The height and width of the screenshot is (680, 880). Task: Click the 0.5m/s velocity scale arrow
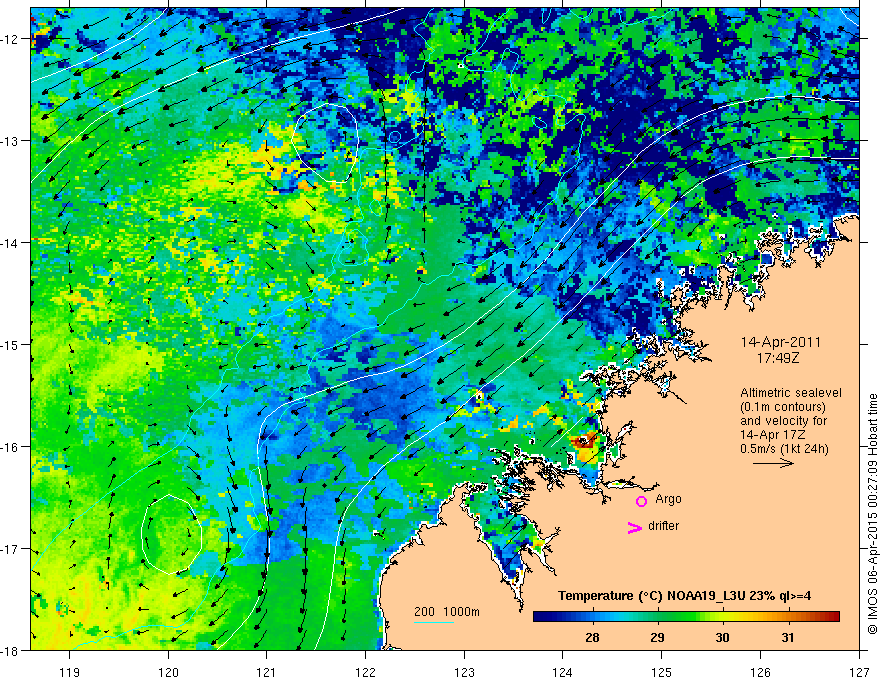pyautogui.click(x=773, y=463)
